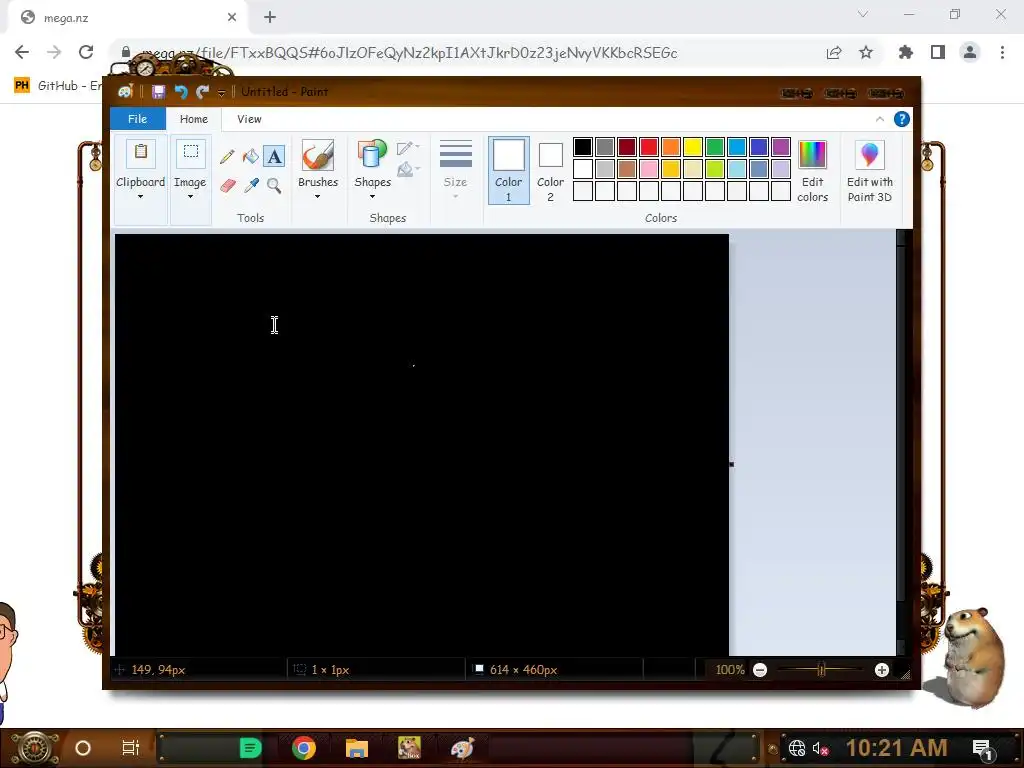This screenshot has height=768, width=1024.
Task: Click the Zoom in plus button
Action: 882,670
